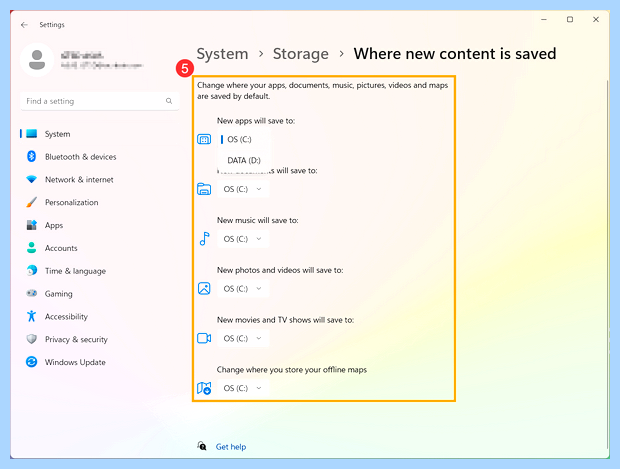Click the Accessibility figure icon
Image resolution: width=620 pixels, height=469 pixels.
(x=32, y=316)
